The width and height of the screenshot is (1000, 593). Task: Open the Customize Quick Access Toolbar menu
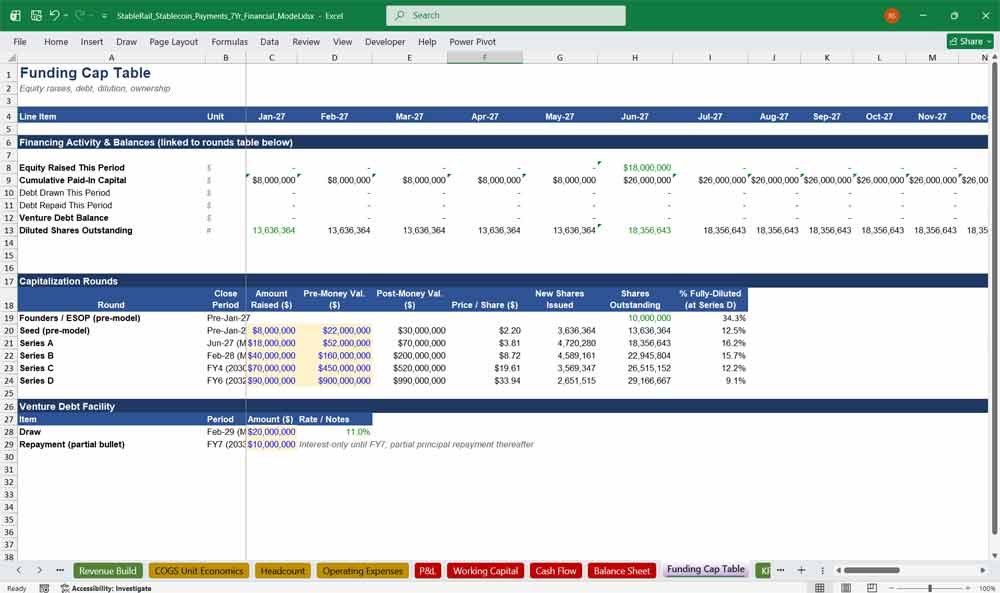click(105, 16)
